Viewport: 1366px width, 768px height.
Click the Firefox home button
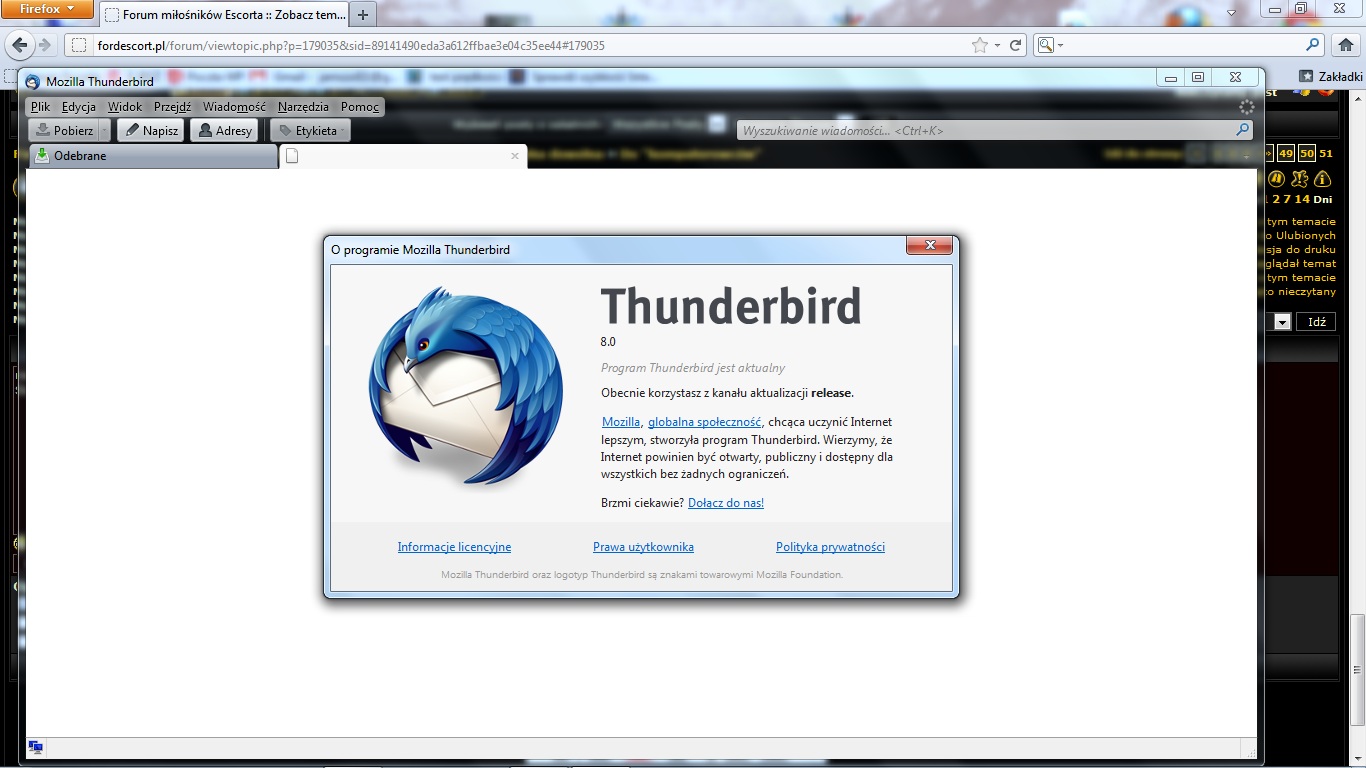point(1345,45)
